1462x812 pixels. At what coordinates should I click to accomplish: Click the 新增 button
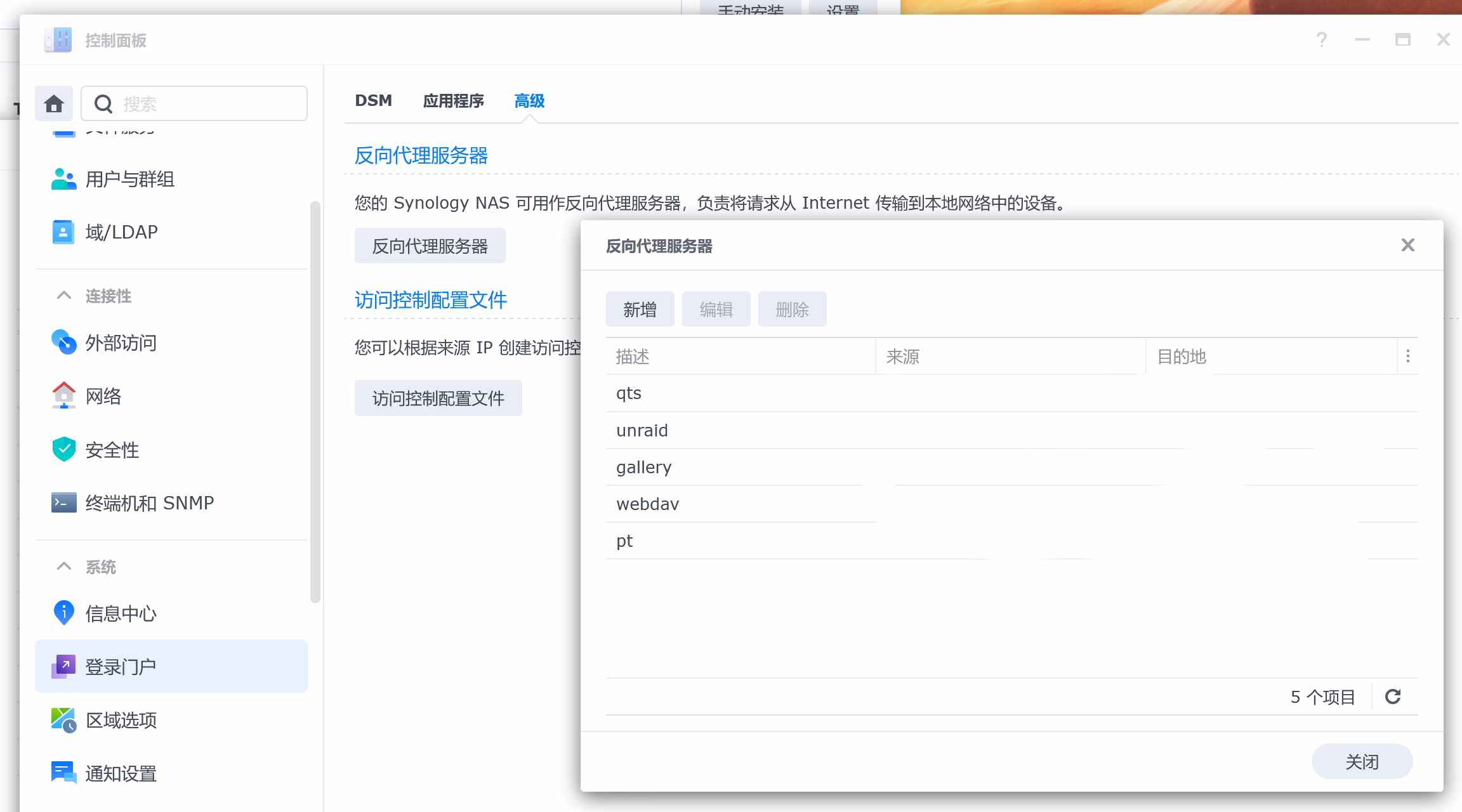(x=640, y=310)
